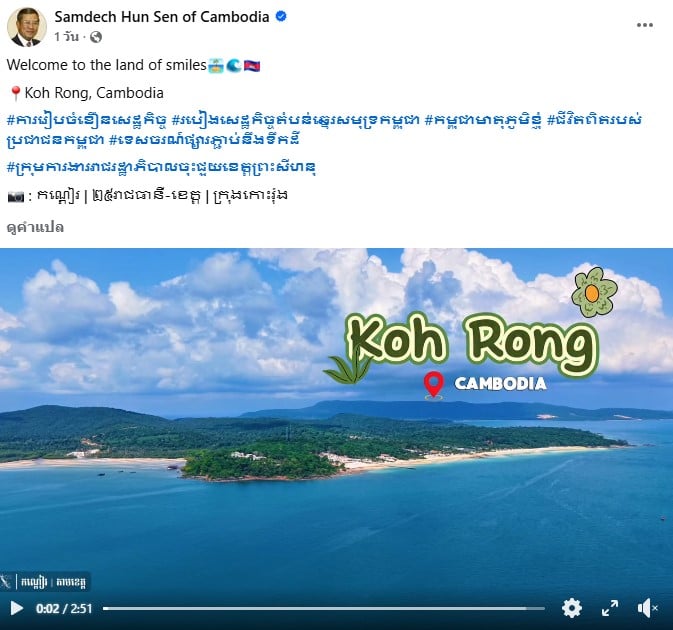This screenshot has width=673, height=630.
Task: Click the public globe audience icon
Action: tap(96, 37)
